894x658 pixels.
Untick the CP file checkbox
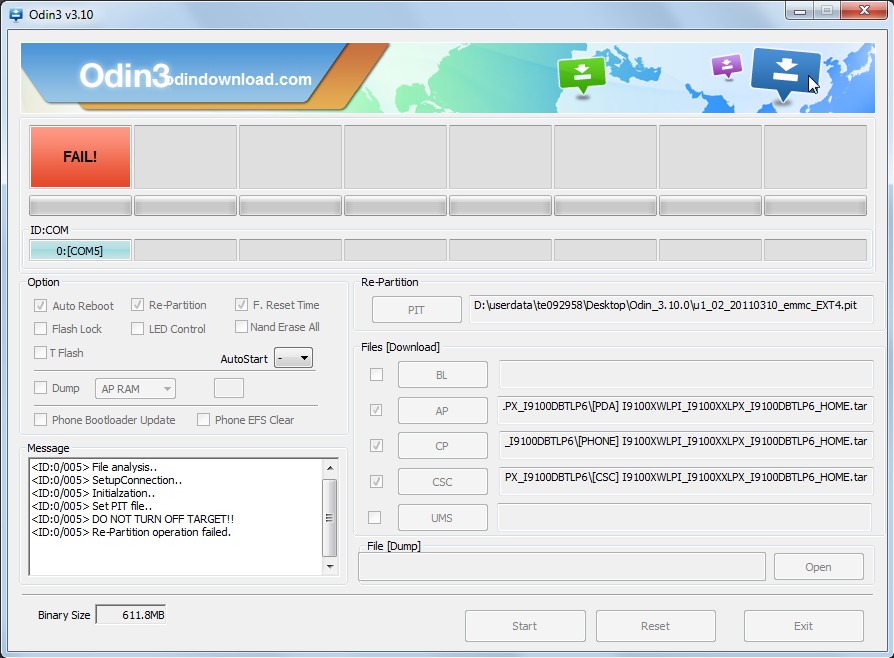pyautogui.click(x=376, y=445)
